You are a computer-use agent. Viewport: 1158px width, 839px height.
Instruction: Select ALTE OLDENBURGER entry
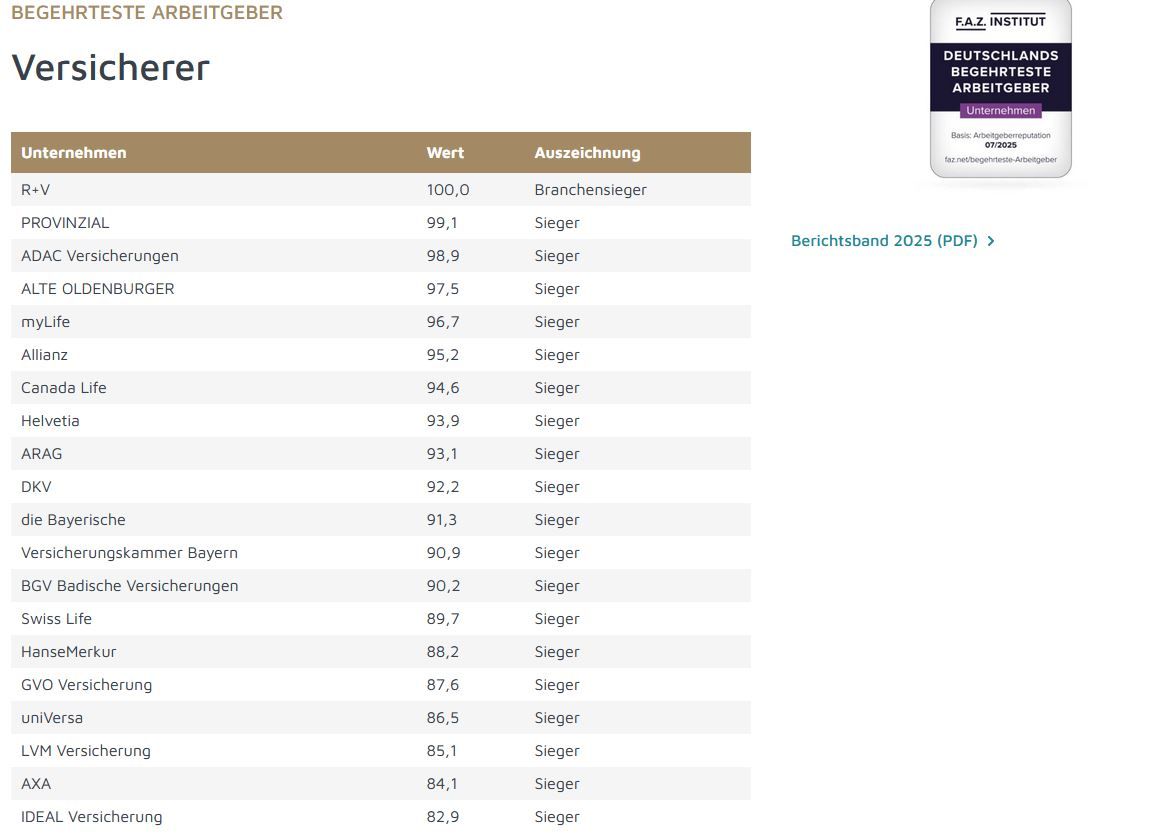click(97, 289)
